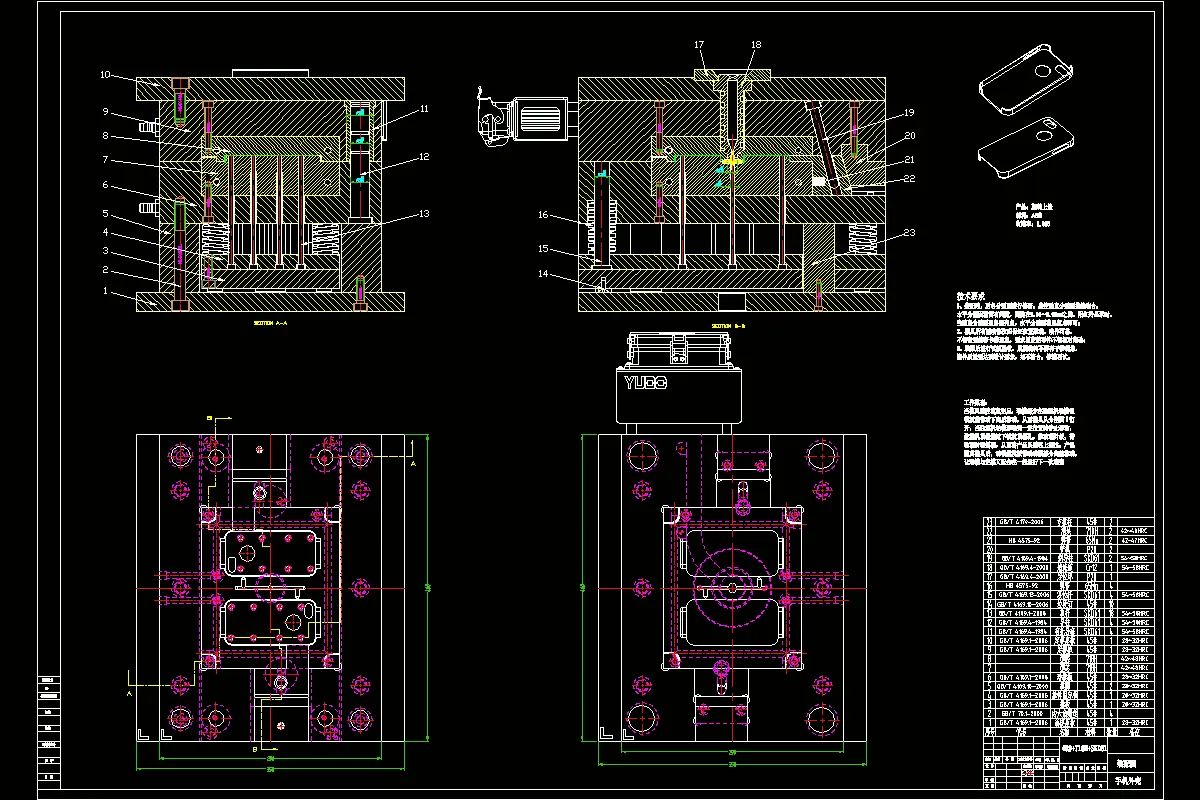Click callout number 19 beside section B-B
The image size is (1200, 800).
coord(909,112)
